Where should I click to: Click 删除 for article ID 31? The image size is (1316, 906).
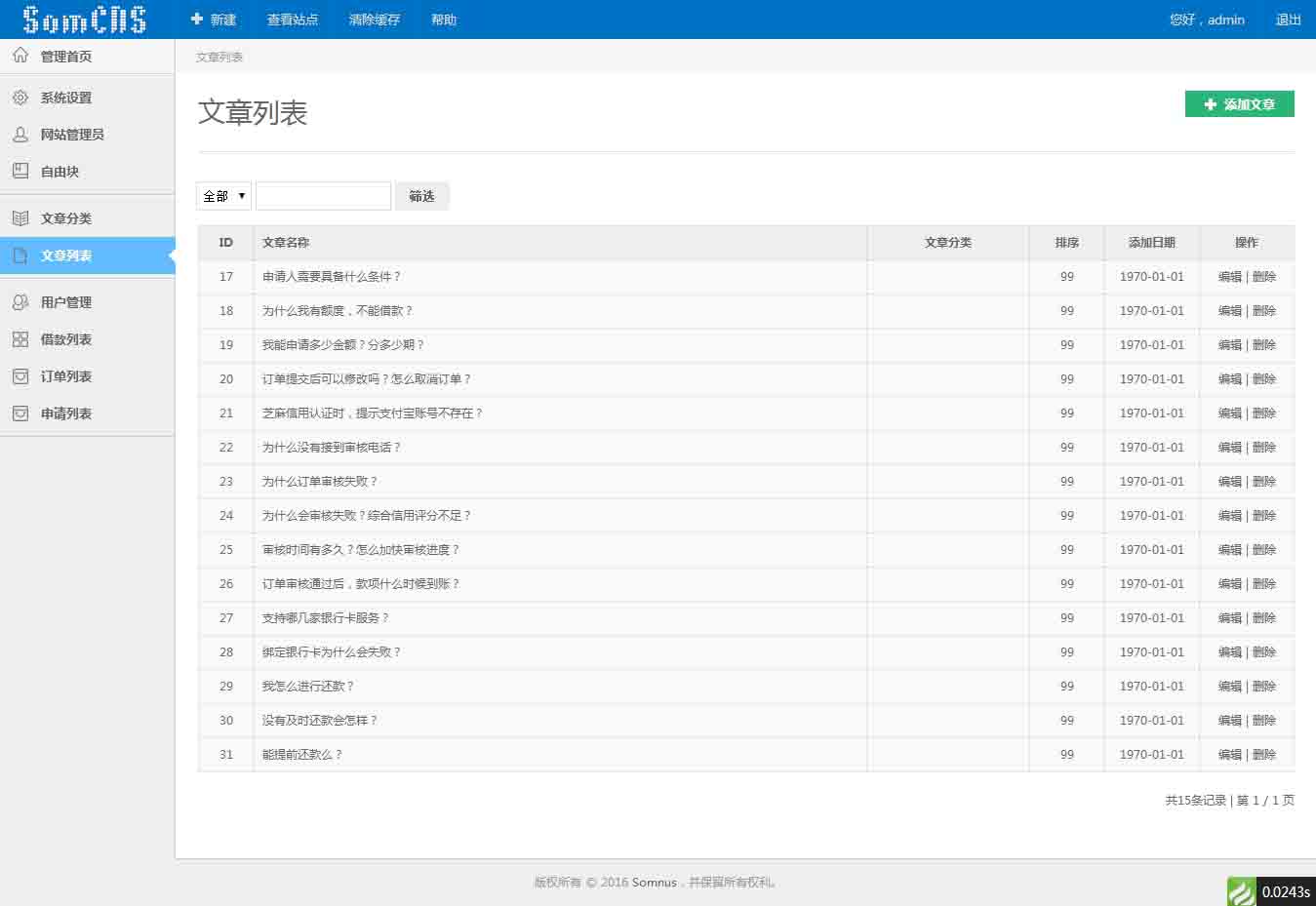click(1264, 755)
